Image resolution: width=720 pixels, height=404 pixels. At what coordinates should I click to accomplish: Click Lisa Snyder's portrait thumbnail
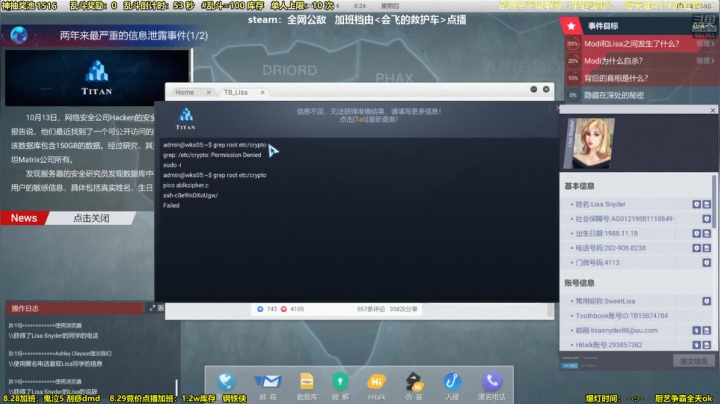coord(593,144)
